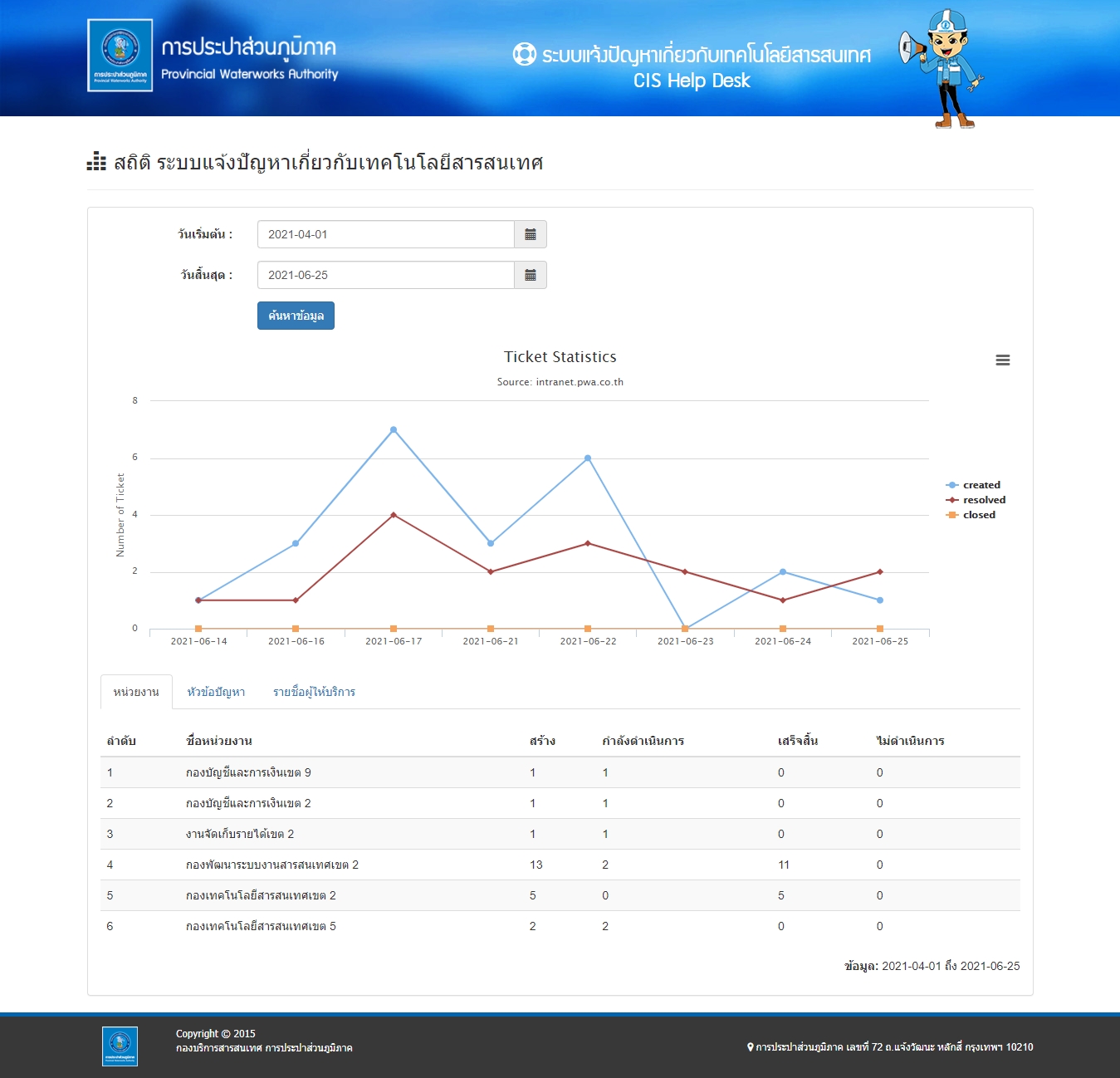Viewport: 1120px width, 1078px height.
Task: Click the statistics bar chart heading icon
Action: (96, 162)
